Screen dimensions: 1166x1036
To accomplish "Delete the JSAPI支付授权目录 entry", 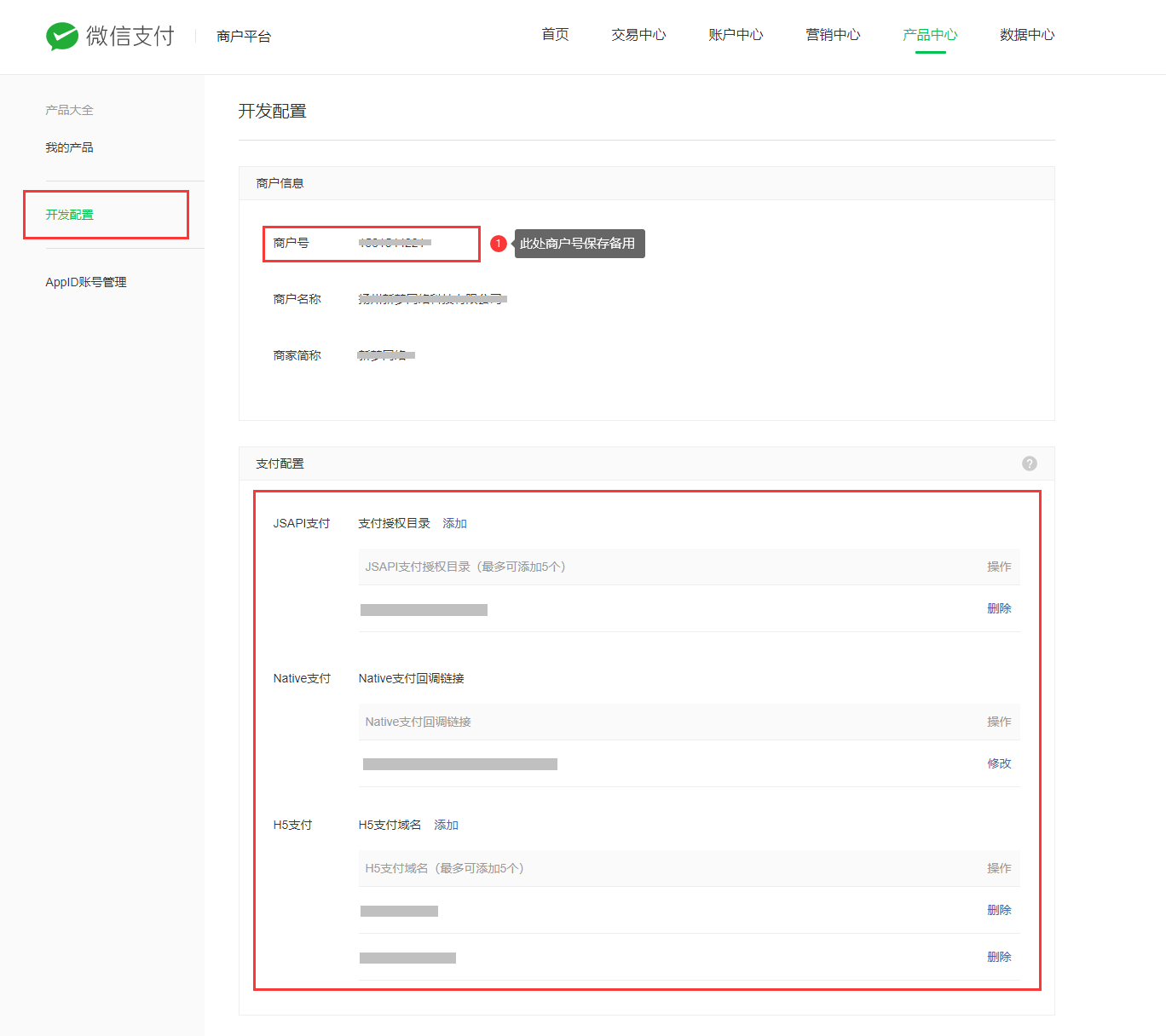I will tap(999, 608).
